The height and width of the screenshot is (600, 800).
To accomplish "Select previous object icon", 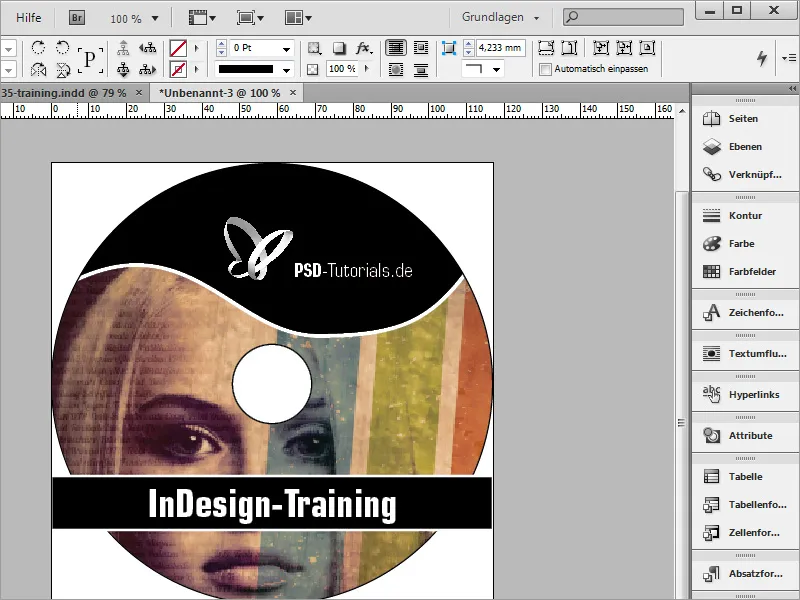I will 147,48.
